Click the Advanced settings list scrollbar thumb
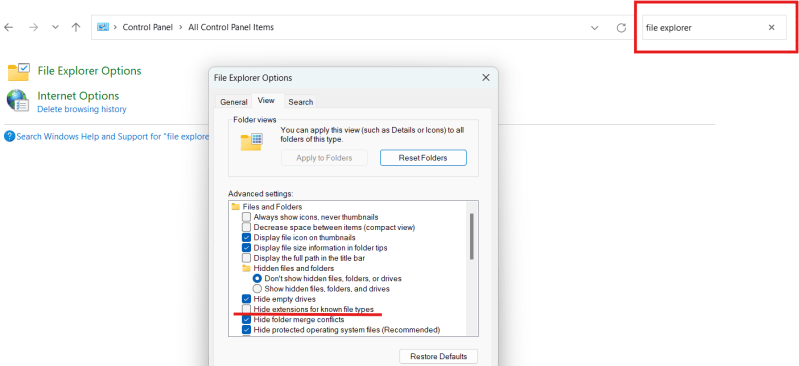Screen dimensions: 799x366 tap(472, 237)
